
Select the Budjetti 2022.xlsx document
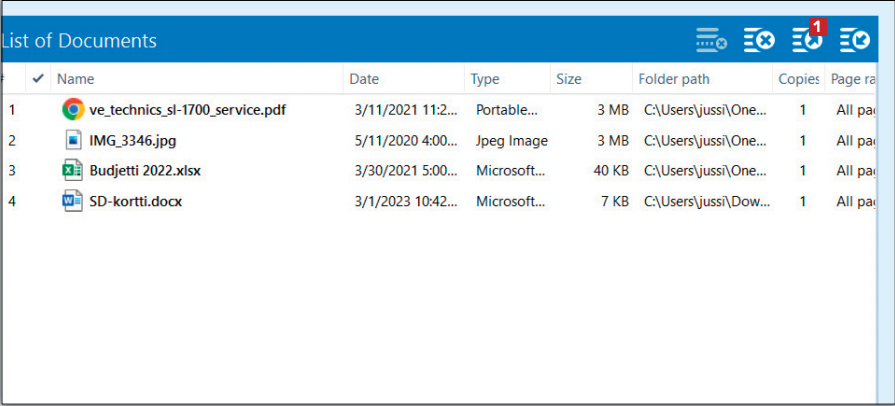coord(145,170)
